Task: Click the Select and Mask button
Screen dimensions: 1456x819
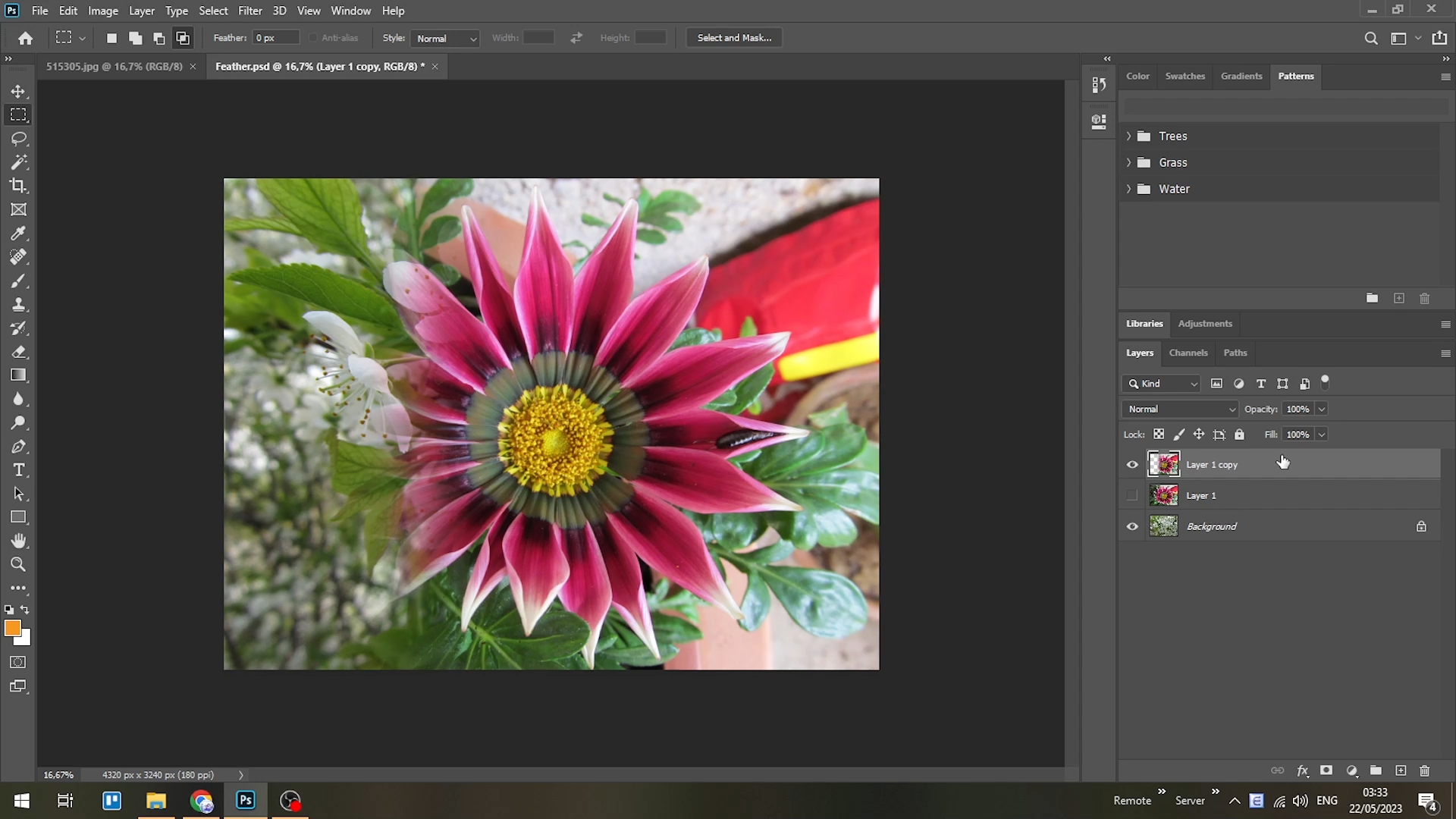Action: (x=733, y=37)
